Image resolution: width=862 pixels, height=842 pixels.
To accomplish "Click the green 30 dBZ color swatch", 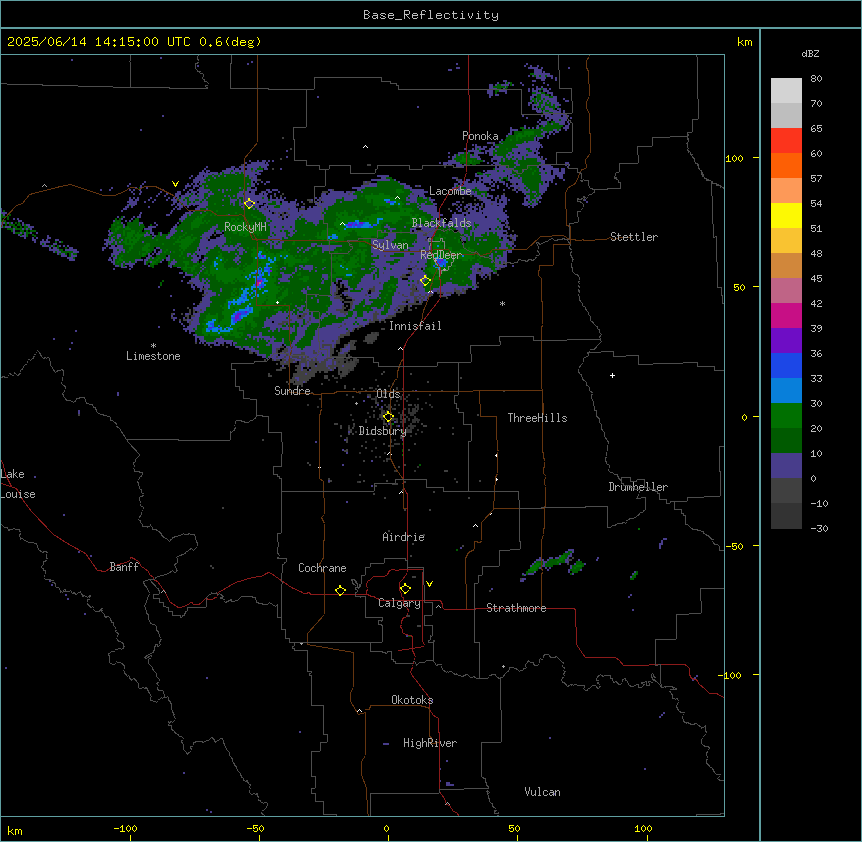I will pos(786,416).
